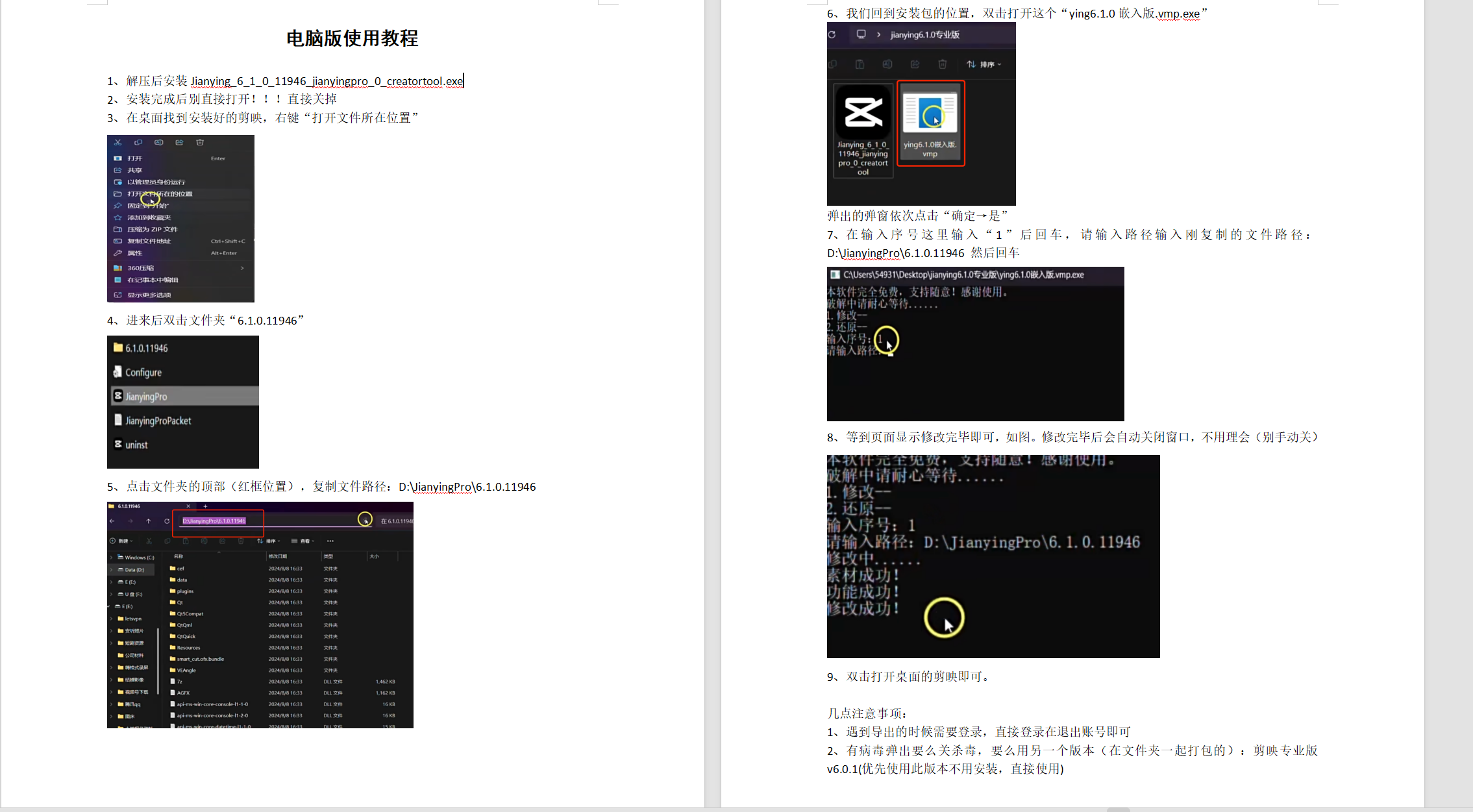1473x812 pixels.
Task: Click the 'JianyingPro' entry in the file list
Action: [146, 397]
